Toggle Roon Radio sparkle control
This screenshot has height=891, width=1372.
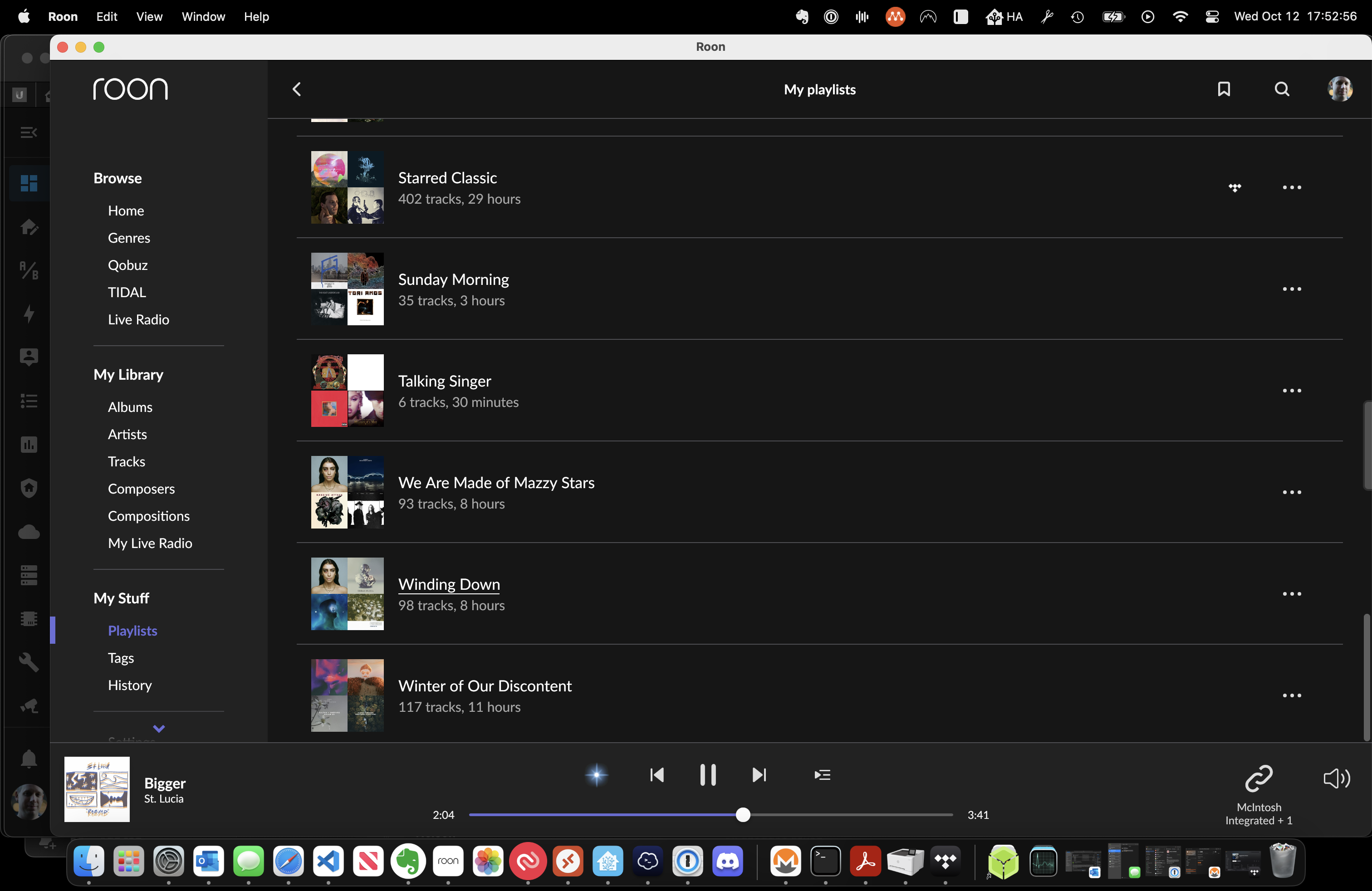pos(597,775)
